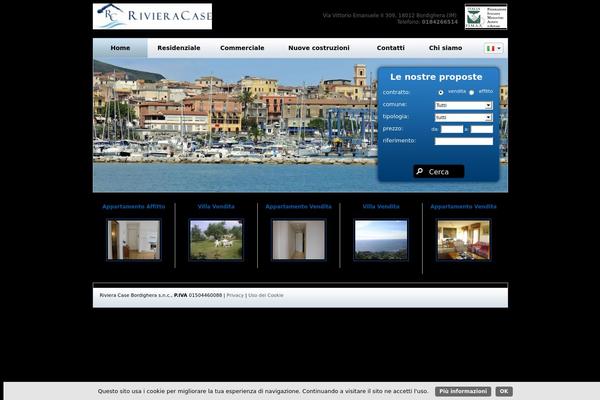Open the living room apartment thumbnail
The width and height of the screenshot is (600, 400).
click(463, 240)
